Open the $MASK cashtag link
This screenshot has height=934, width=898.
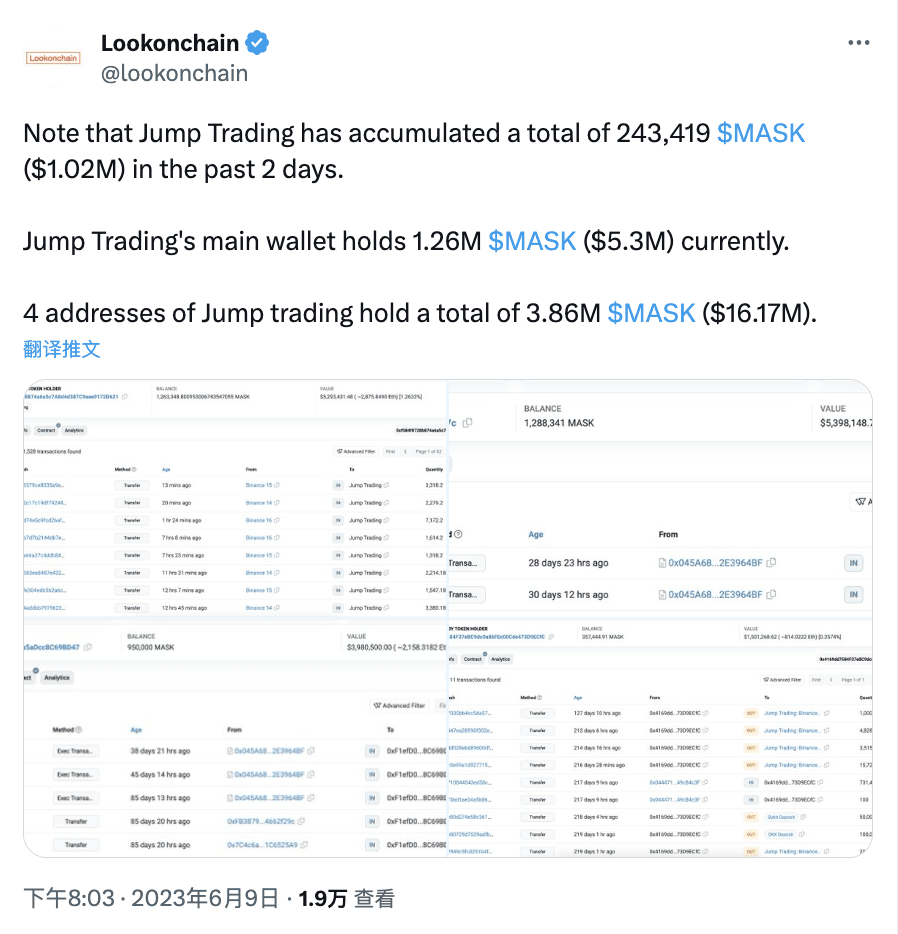[761, 132]
